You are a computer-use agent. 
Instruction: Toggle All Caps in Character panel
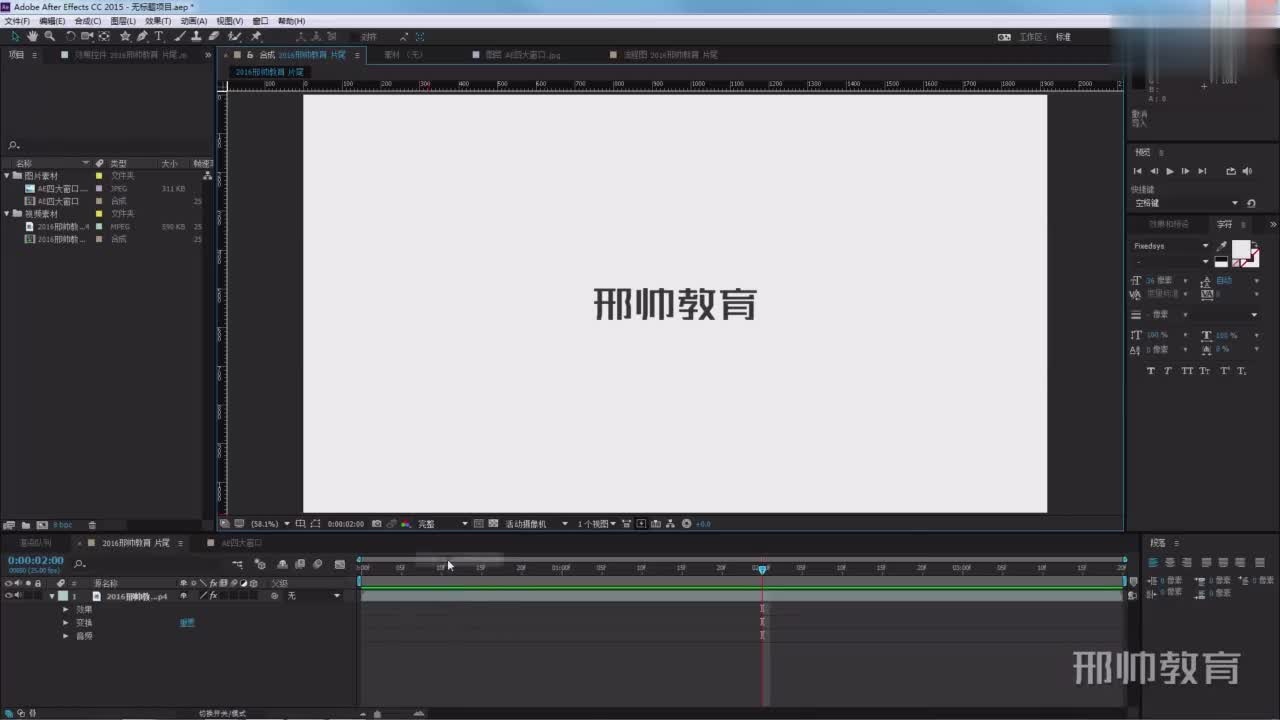click(x=1187, y=371)
